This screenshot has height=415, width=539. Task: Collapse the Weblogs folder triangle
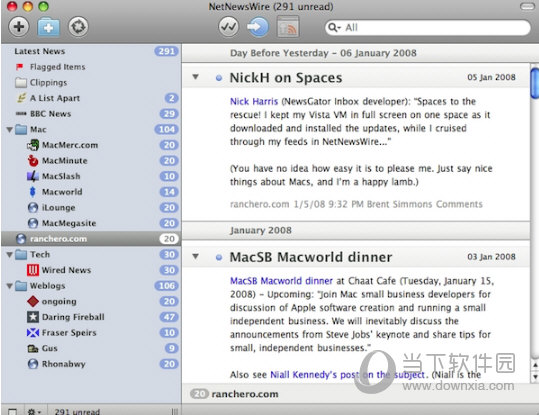(10, 286)
